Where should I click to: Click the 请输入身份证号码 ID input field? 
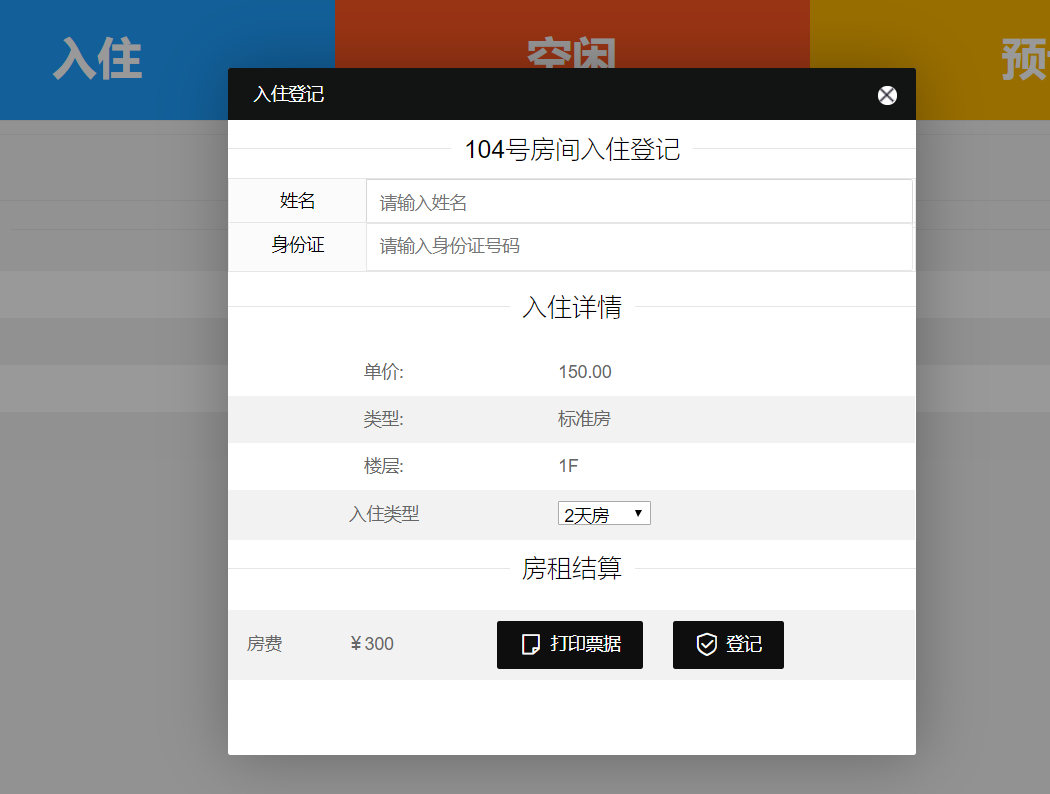(639, 246)
